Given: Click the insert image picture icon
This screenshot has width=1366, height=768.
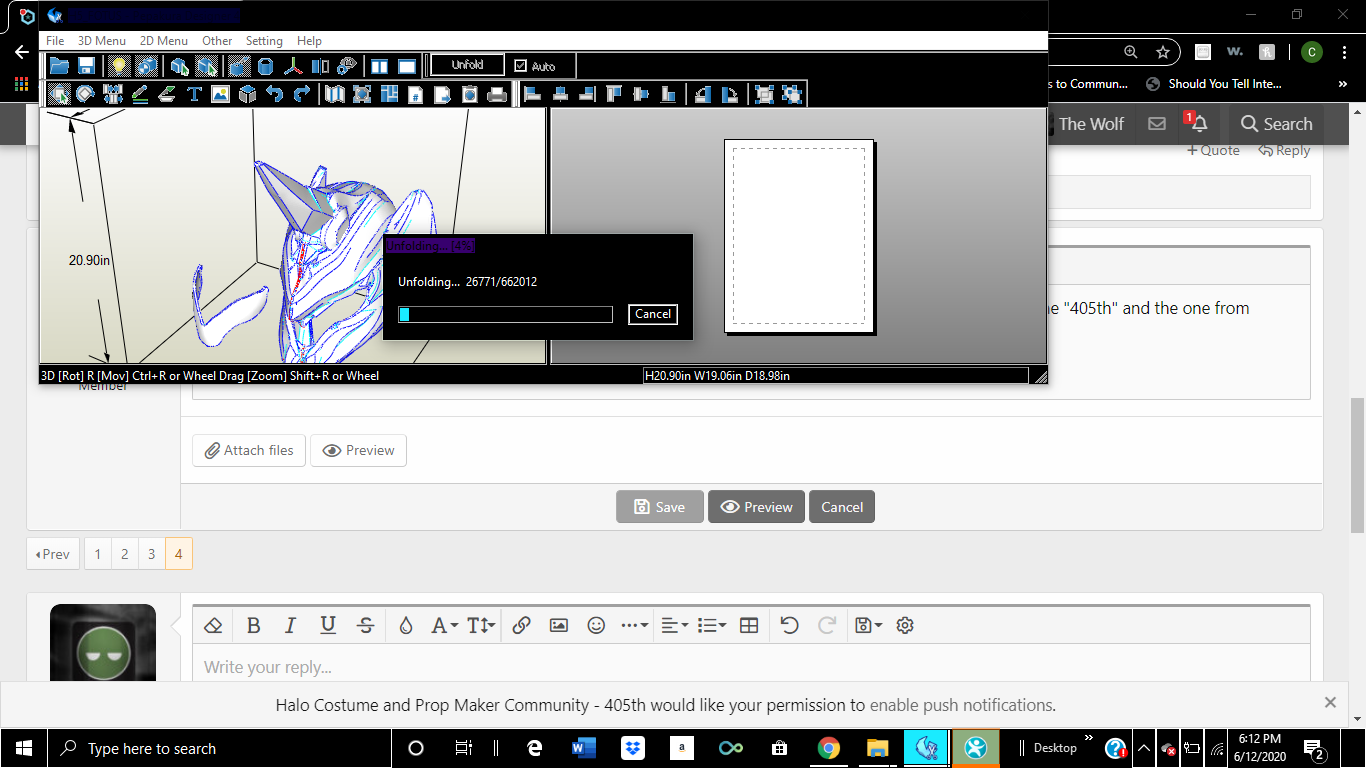Looking at the screenshot, I should click(220, 94).
